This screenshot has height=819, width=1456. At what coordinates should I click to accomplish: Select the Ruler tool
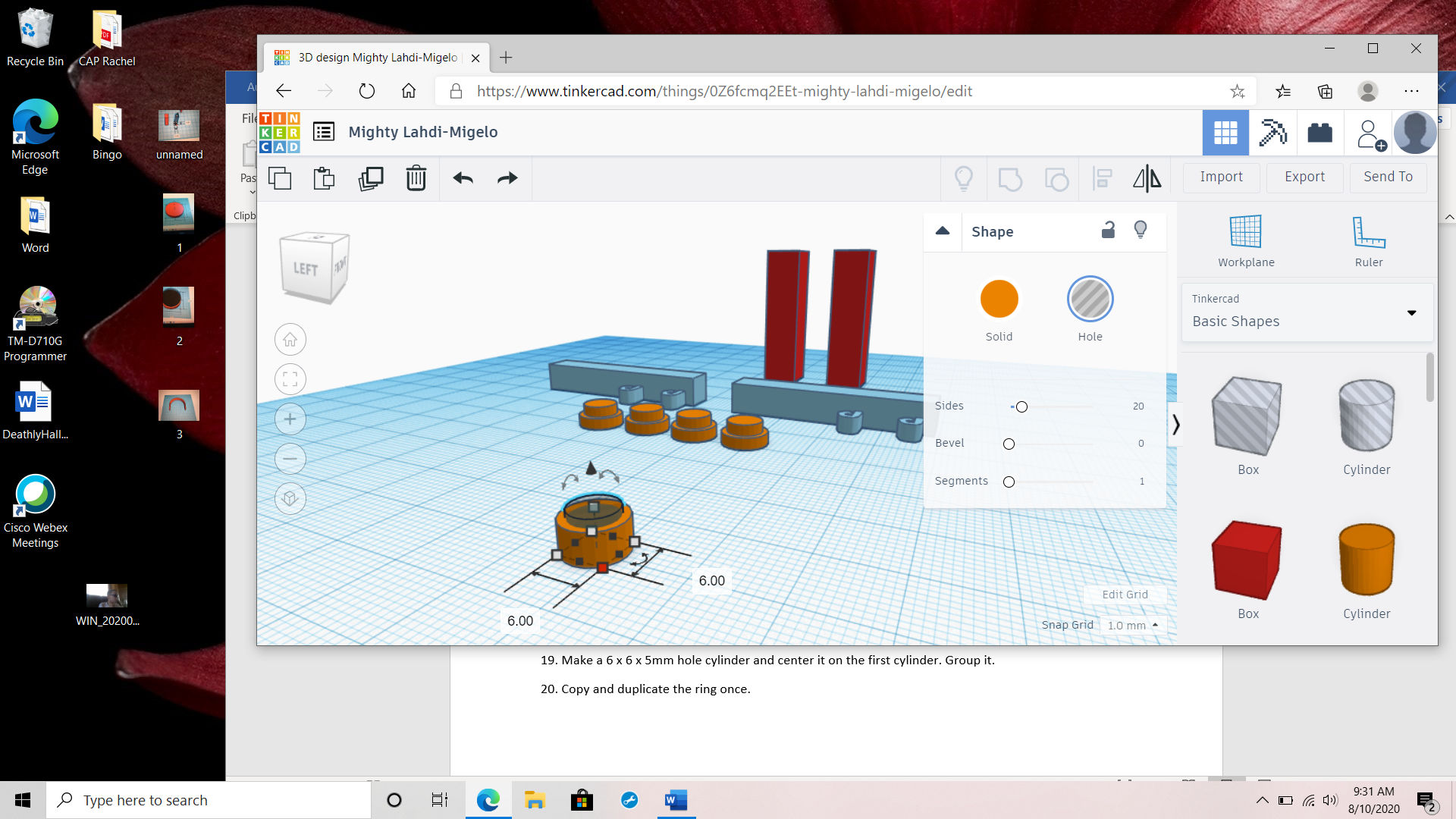(1369, 241)
